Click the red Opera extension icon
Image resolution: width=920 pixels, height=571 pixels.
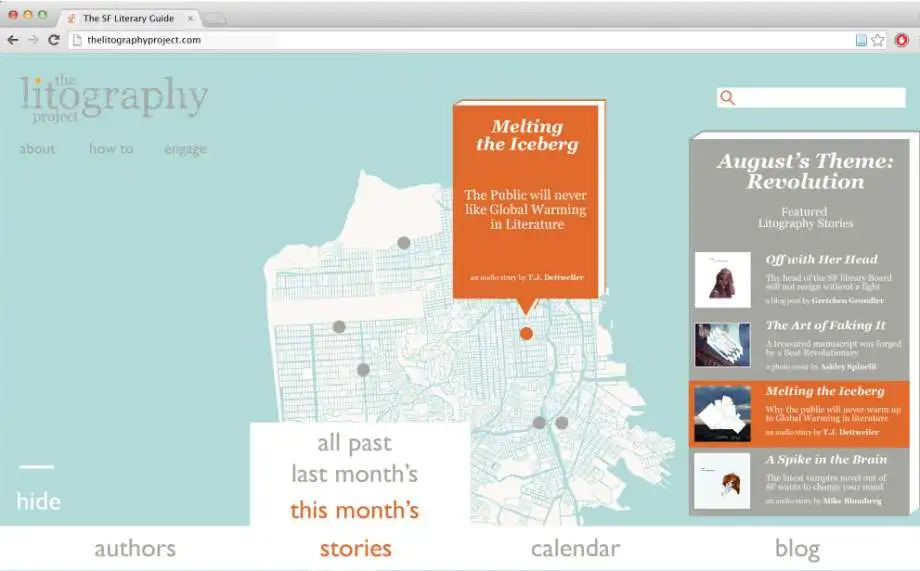(901, 40)
